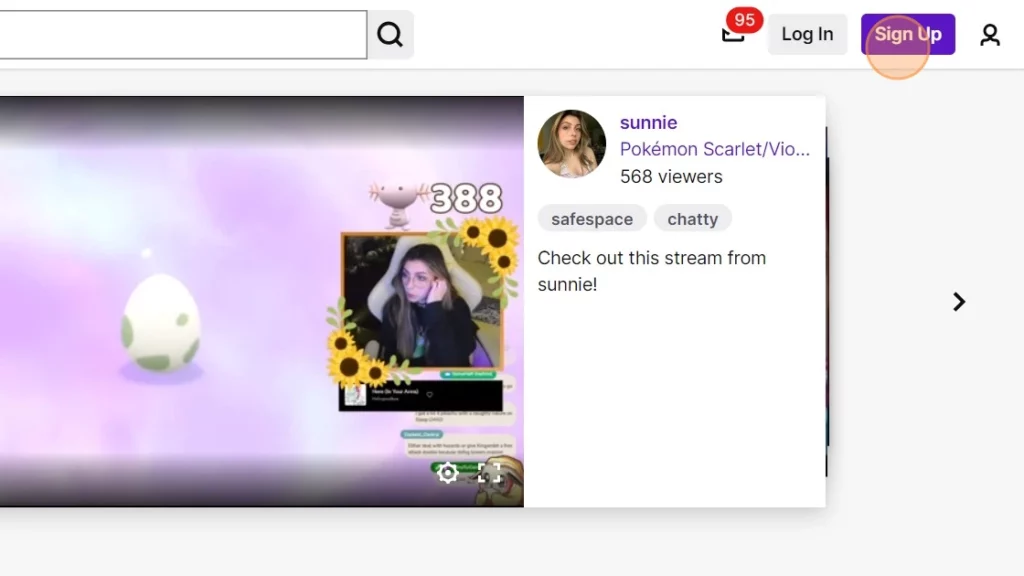The height and width of the screenshot is (576, 1024).
Task: Click the Sign Up button
Action: (908, 34)
